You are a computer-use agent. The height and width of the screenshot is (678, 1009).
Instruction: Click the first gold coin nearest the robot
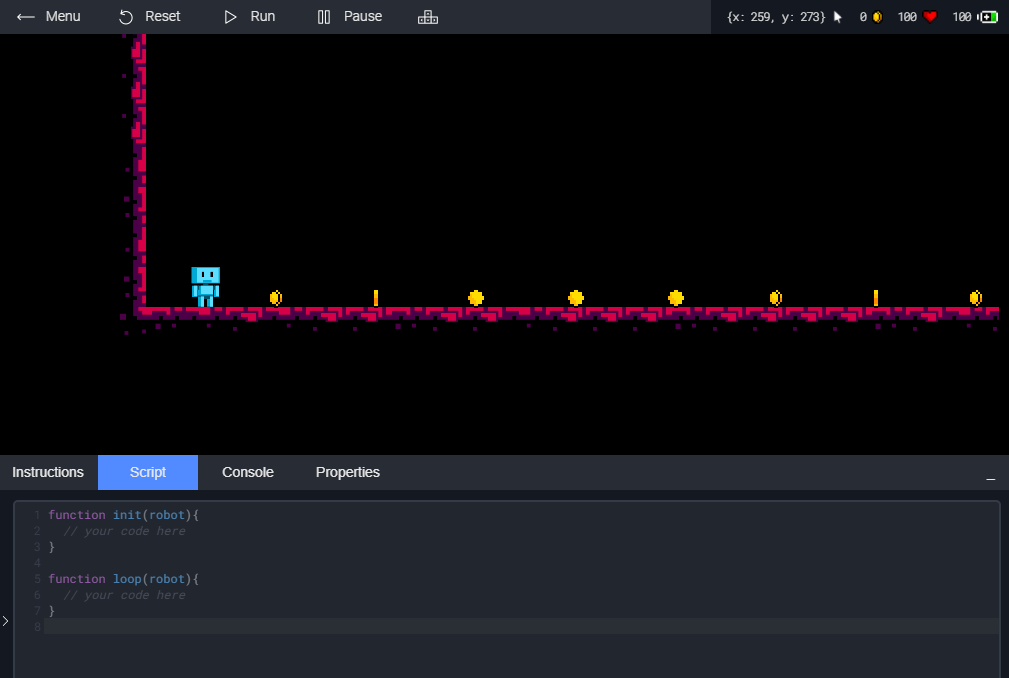[x=276, y=298]
